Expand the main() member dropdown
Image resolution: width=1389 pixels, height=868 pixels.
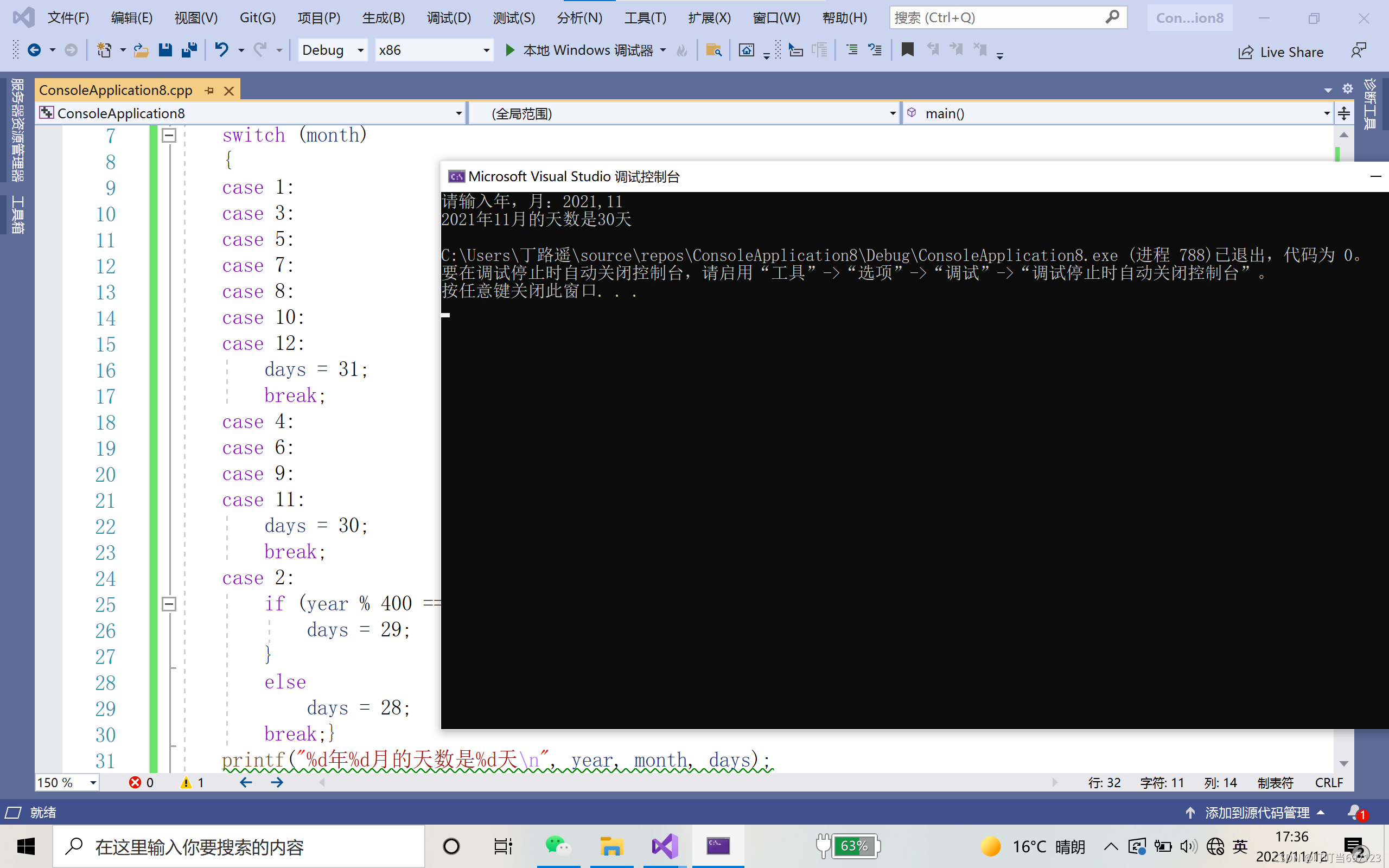click(x=1327, y=114)
